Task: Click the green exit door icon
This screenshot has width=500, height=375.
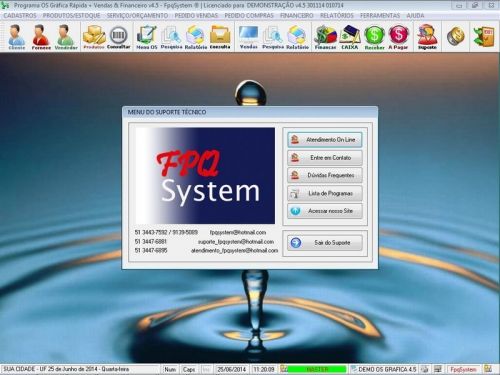Action: click(484, 36)
